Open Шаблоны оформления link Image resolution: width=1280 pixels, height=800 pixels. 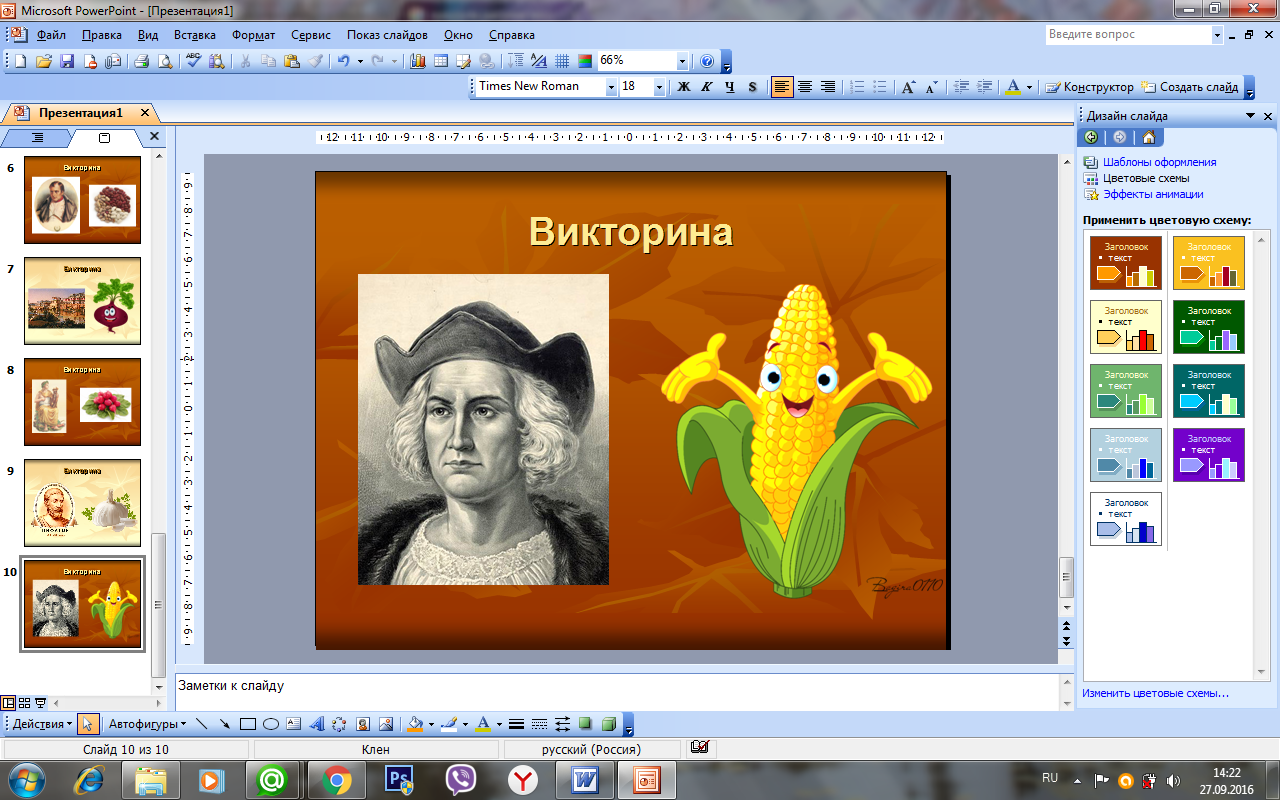pos(1159,162)
